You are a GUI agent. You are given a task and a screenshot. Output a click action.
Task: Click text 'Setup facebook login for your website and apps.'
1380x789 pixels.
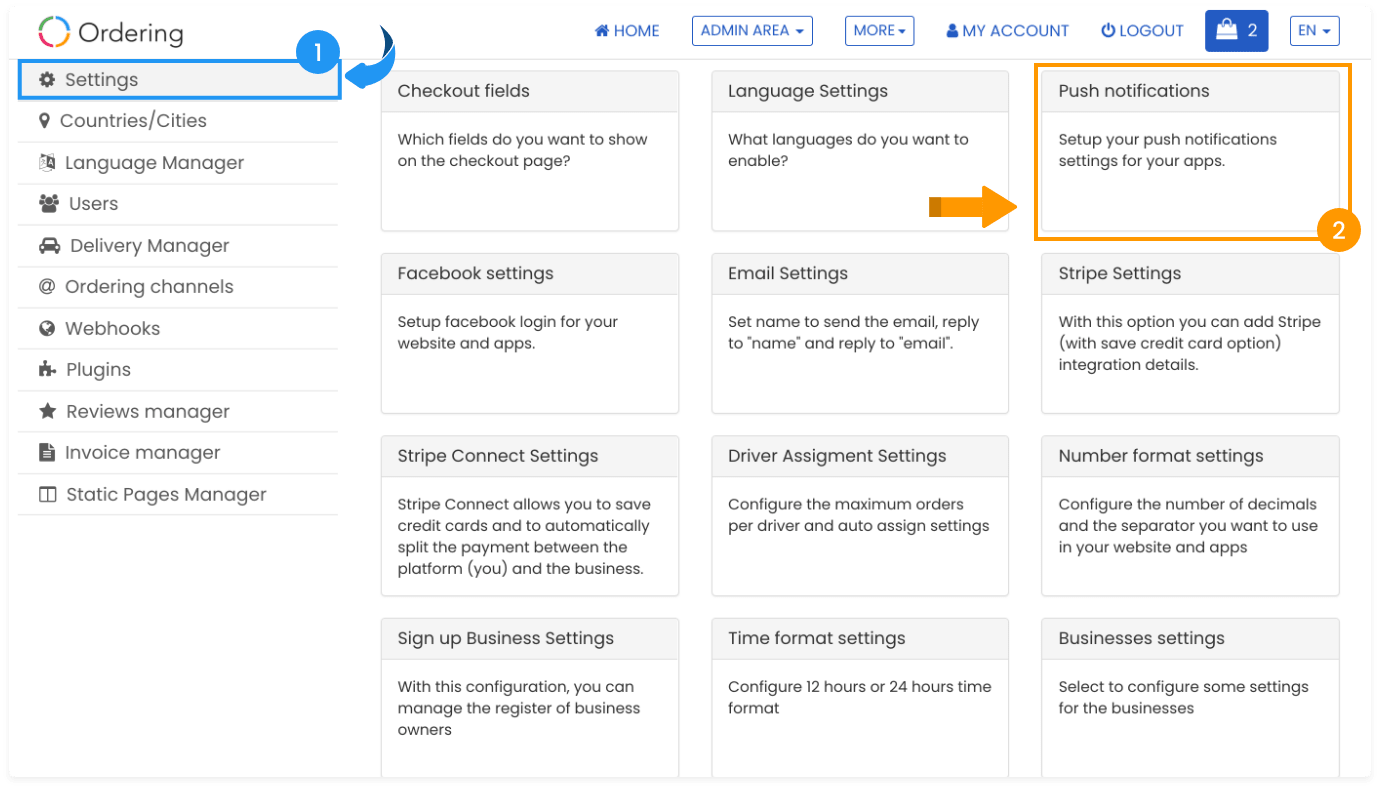pyautogui.click(x=508, y=332)
